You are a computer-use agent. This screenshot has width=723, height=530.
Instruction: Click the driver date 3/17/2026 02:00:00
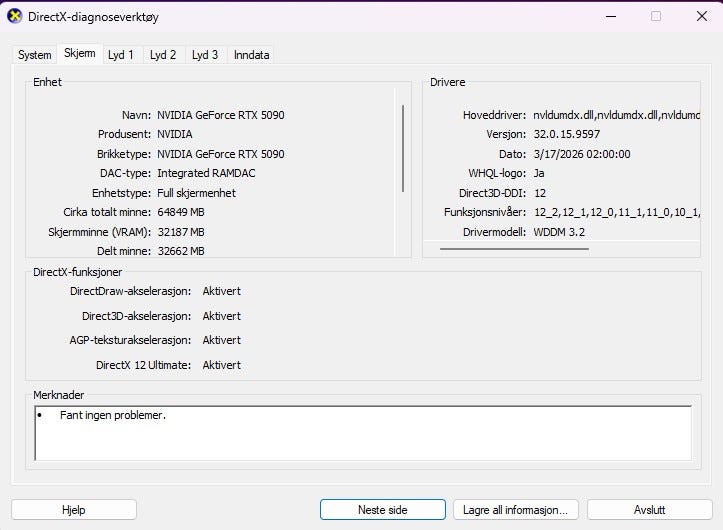(582, 154)
